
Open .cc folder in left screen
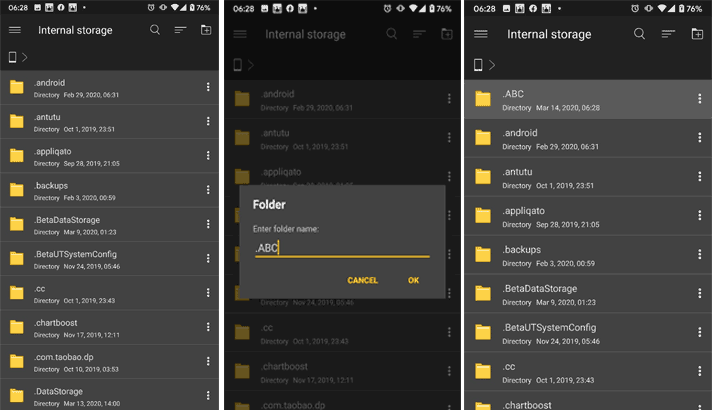click(x=109, y=293)
